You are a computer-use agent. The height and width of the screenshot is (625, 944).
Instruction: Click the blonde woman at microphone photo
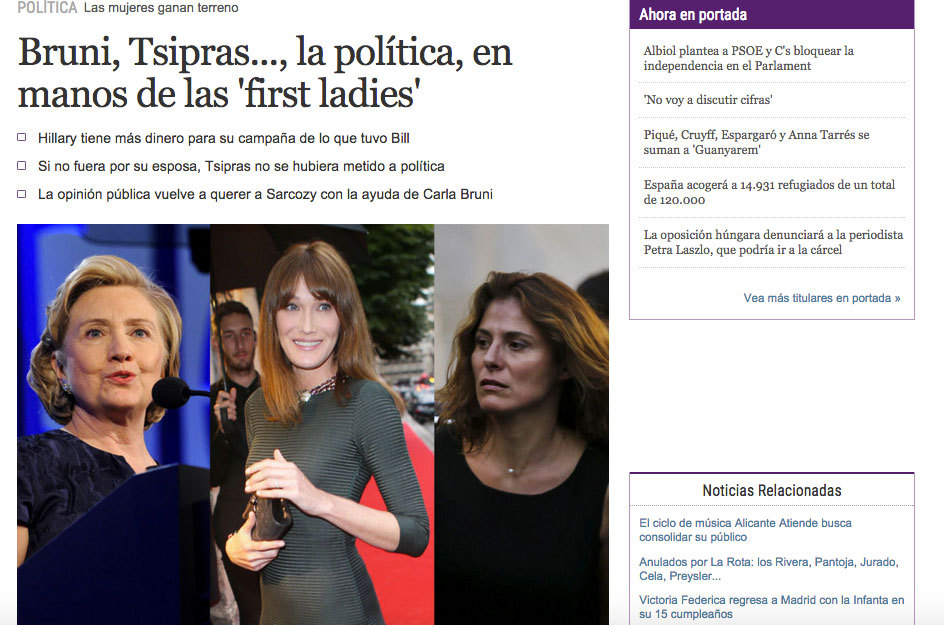[x=113, y=424]
